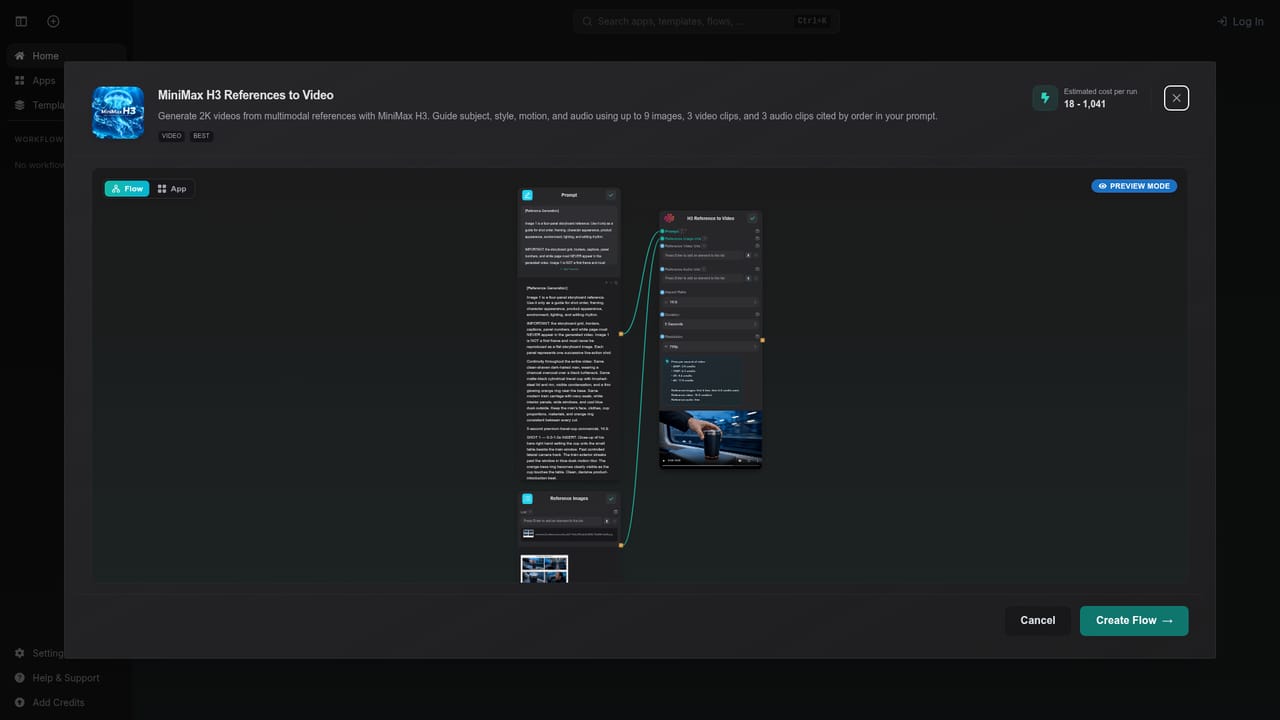Click the H3 node output connector

(x=762, y=340)
